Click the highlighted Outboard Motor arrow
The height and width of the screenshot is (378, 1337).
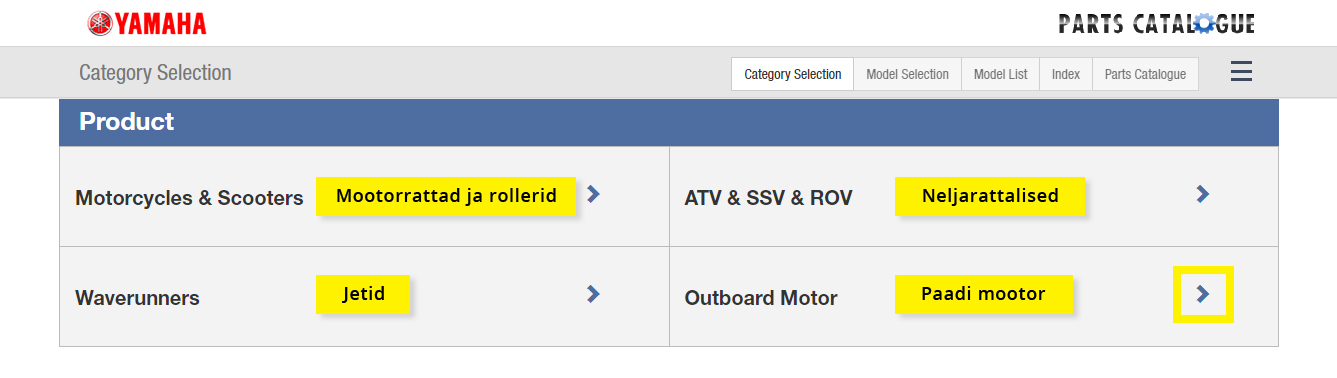click(x=1203, y=293)
